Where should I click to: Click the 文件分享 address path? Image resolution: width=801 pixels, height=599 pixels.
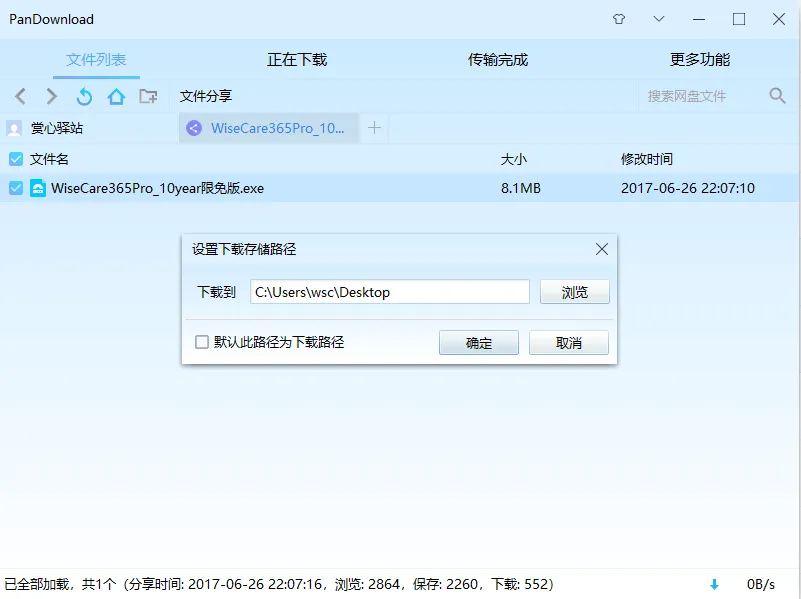click(x=206, y=96)
